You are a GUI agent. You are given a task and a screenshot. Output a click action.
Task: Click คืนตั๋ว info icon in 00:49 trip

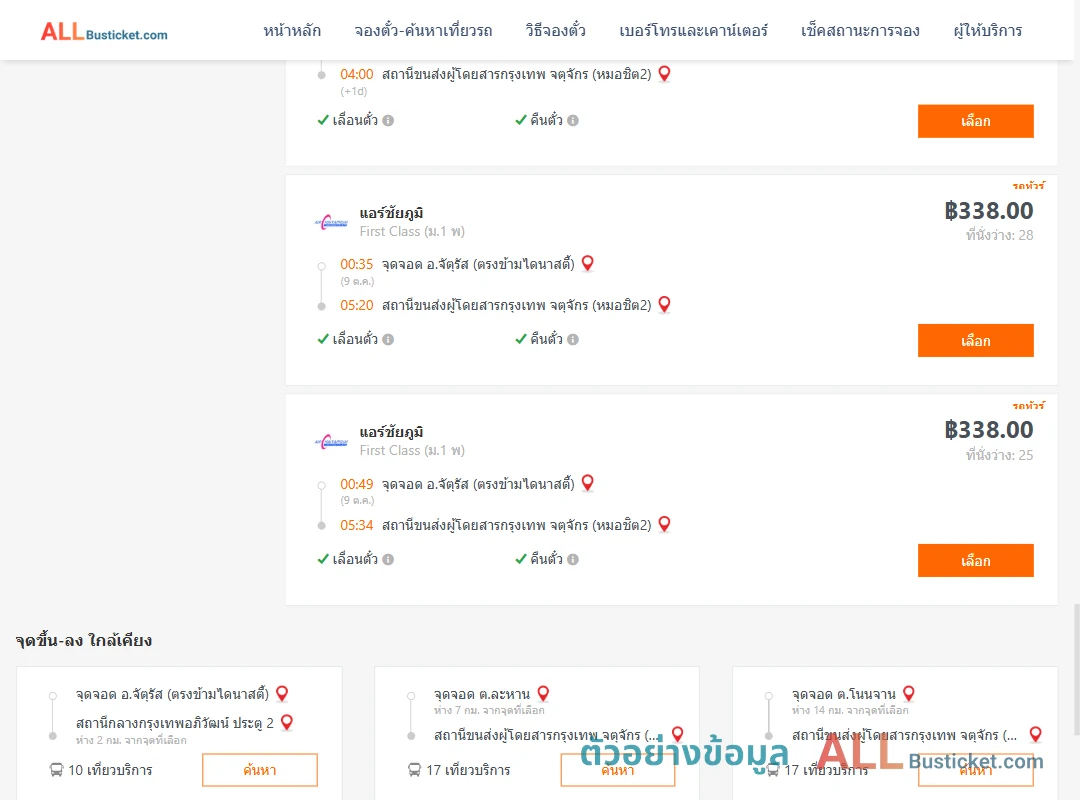click(x=573, y=560)
